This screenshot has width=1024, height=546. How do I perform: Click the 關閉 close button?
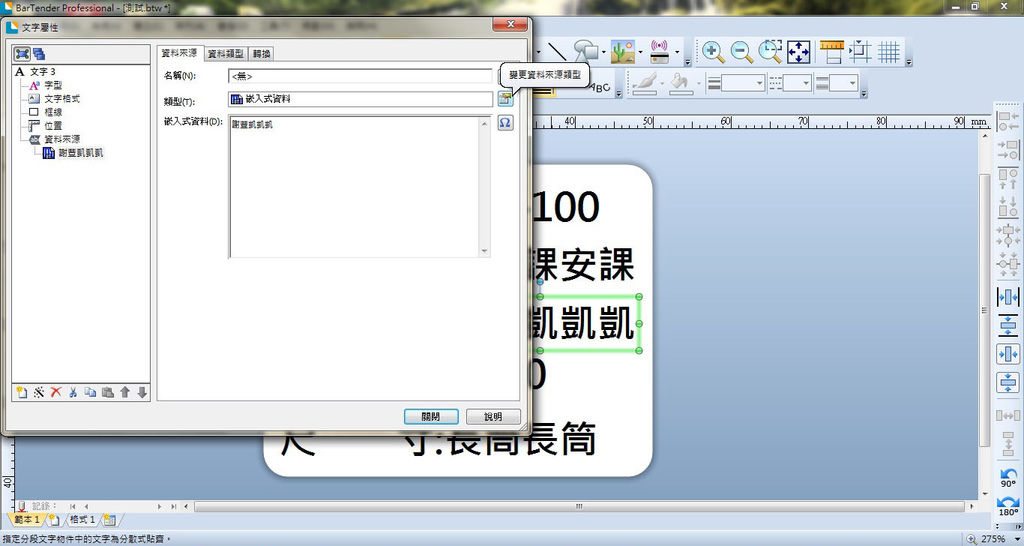[430, 417]
